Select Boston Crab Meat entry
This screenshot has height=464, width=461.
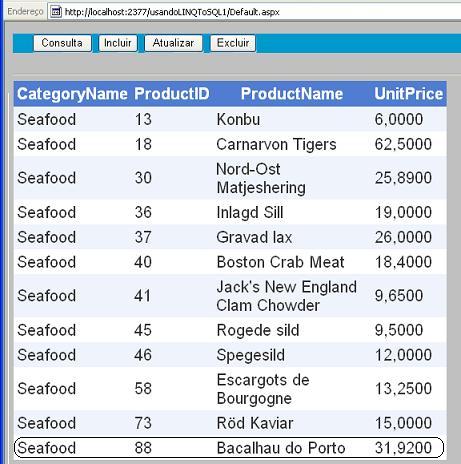[x=280, y=262]
